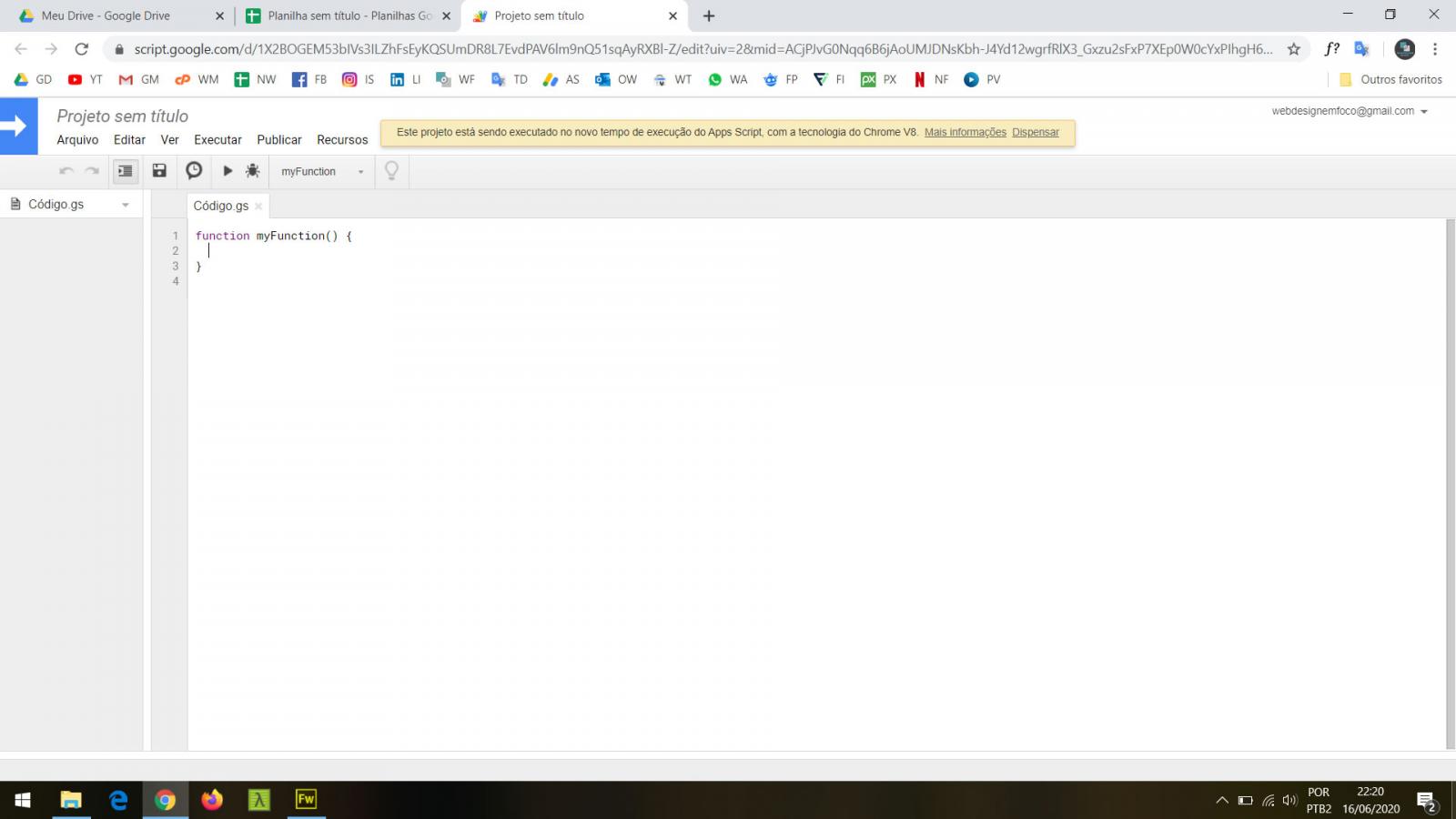This screenshot has height=819, width=1456.
Task: Dismiss the V8 notice with Dispensar
Action: pyautogui.click(x=1035, y=133)
